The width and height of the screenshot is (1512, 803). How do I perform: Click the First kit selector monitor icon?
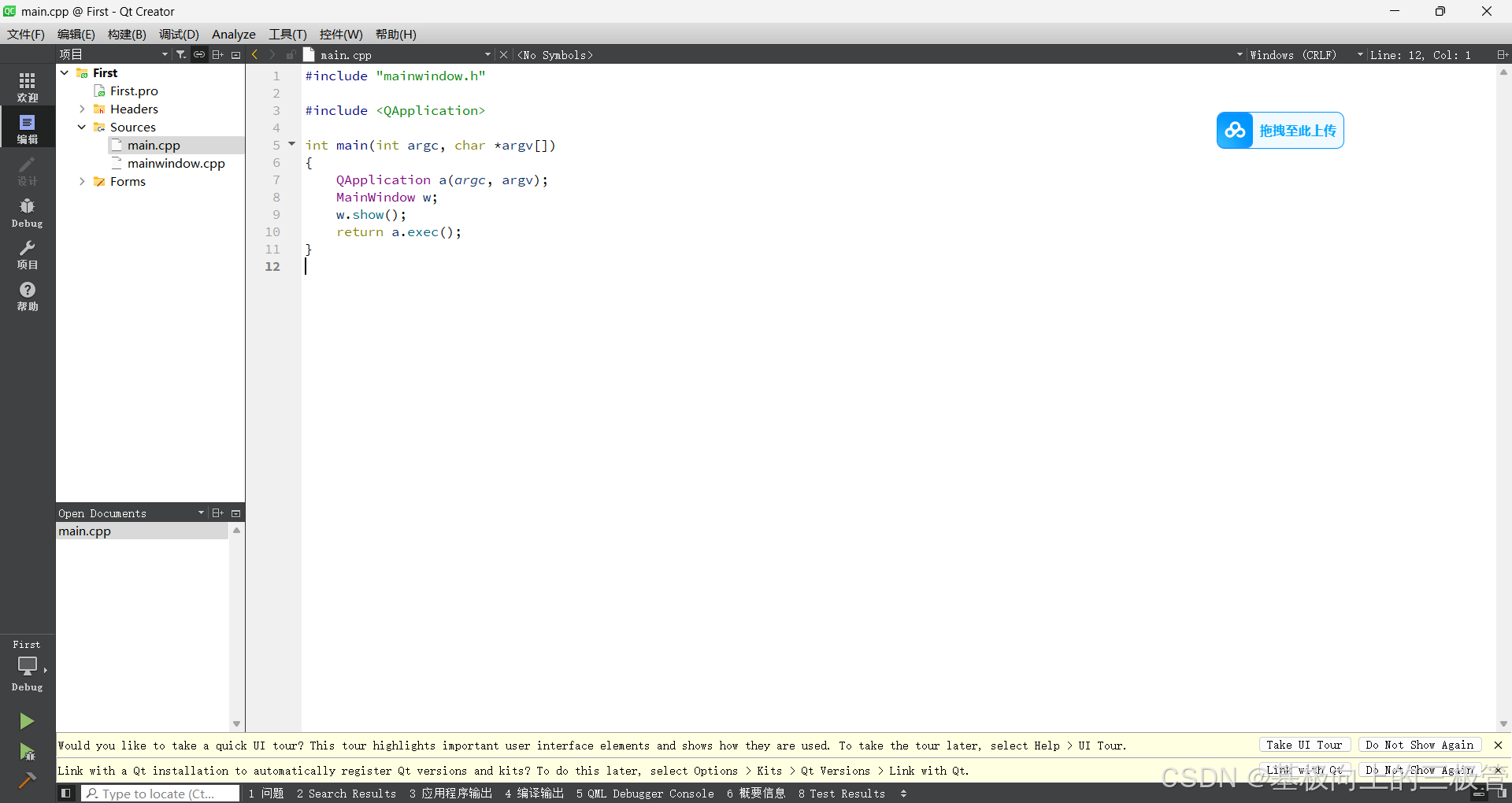click(x=28, y=666)
